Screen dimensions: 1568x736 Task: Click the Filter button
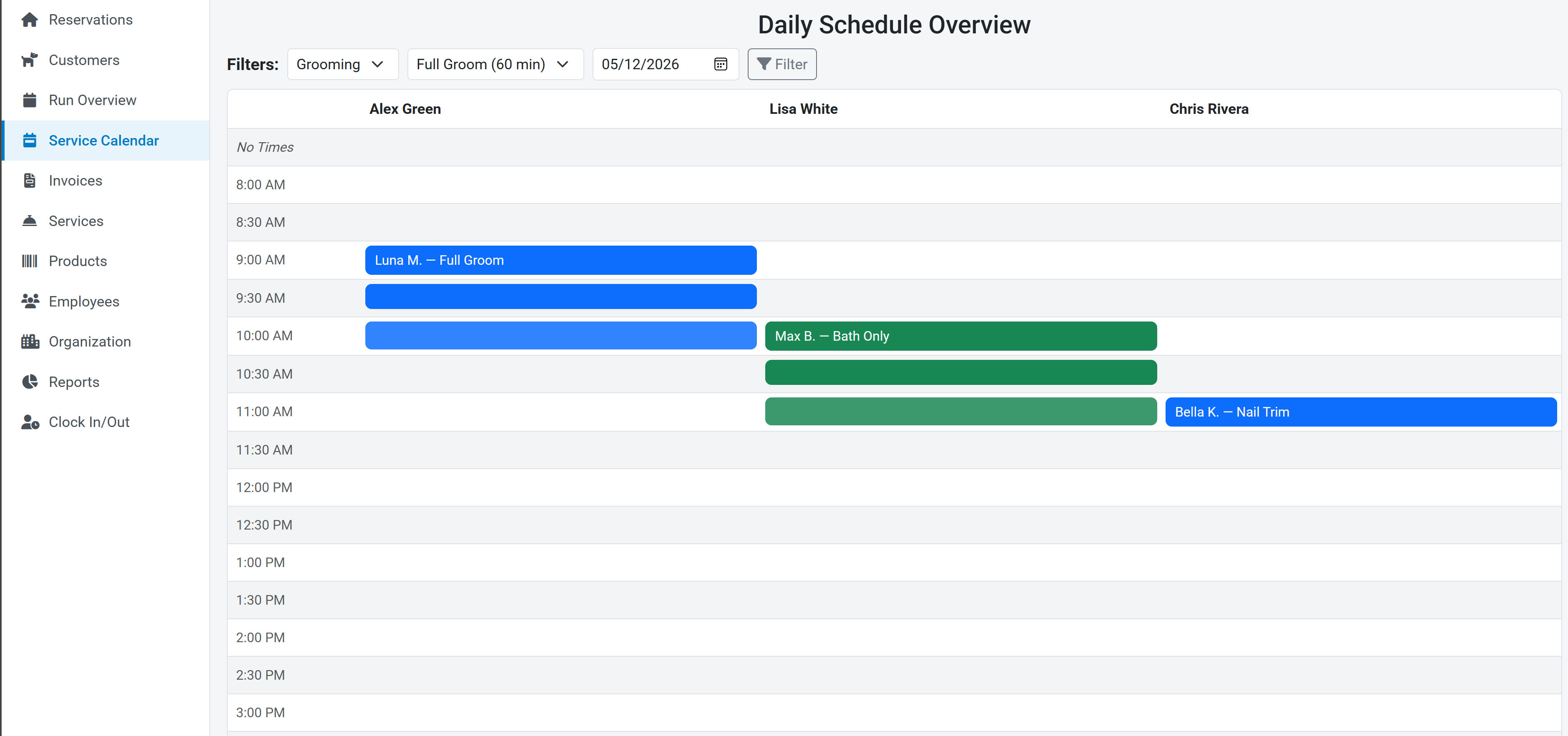coord(781,65)
